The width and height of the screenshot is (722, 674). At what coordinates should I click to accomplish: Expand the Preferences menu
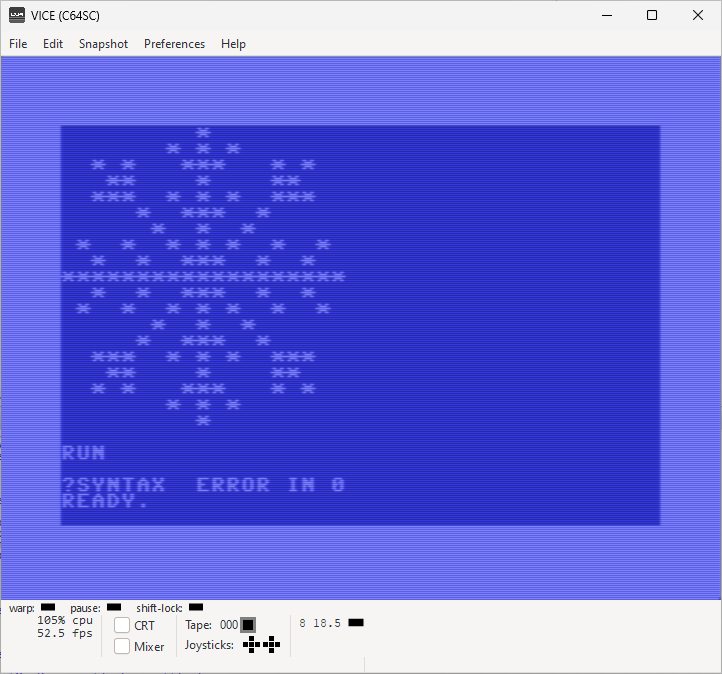174,44
